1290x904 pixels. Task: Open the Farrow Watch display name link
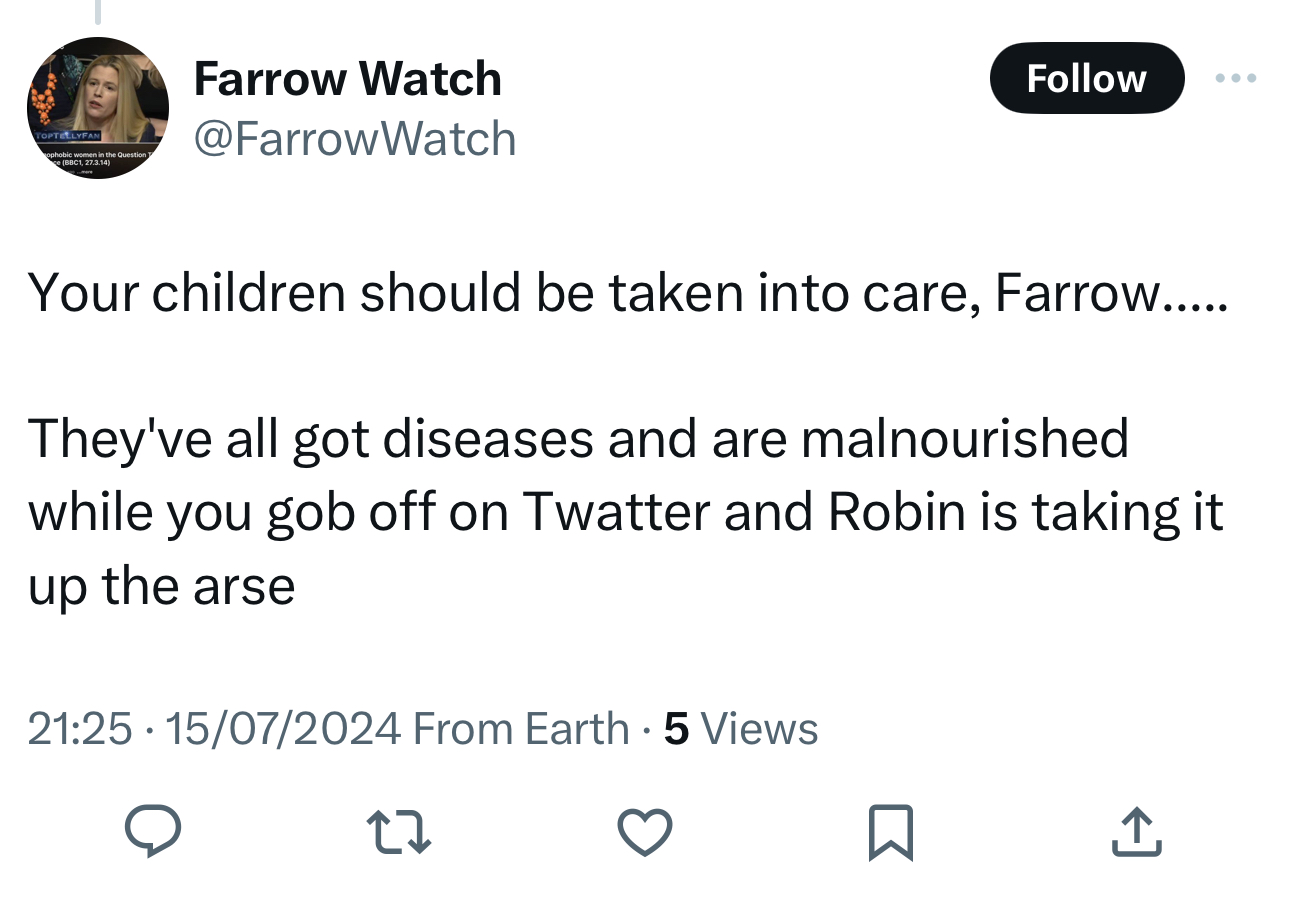tap(347, 79)
